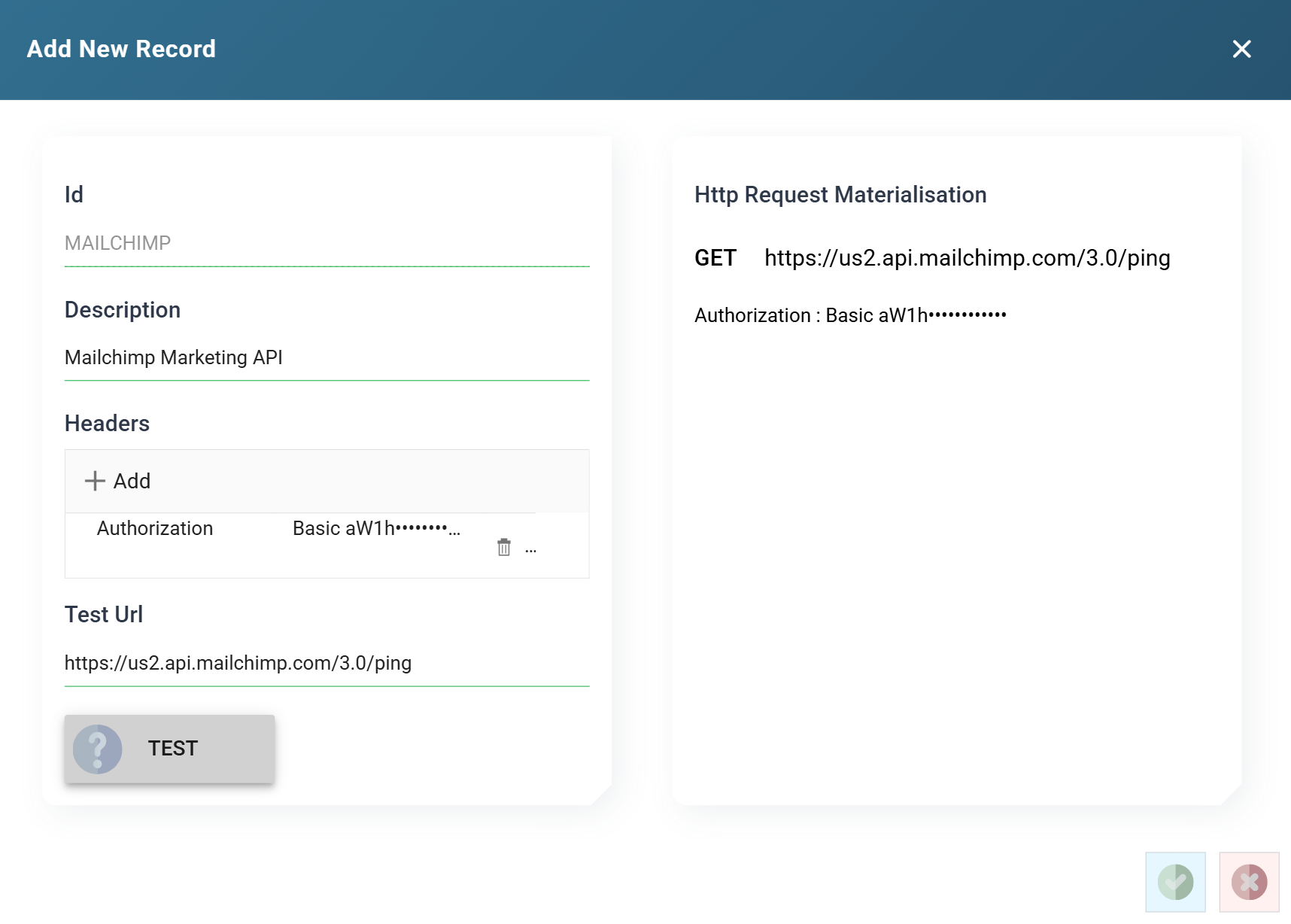Viewport: 1291px width, 924px height.
Task: Edit the Description field Mailchimp Marketing API
Action: (x=327, y=357)
